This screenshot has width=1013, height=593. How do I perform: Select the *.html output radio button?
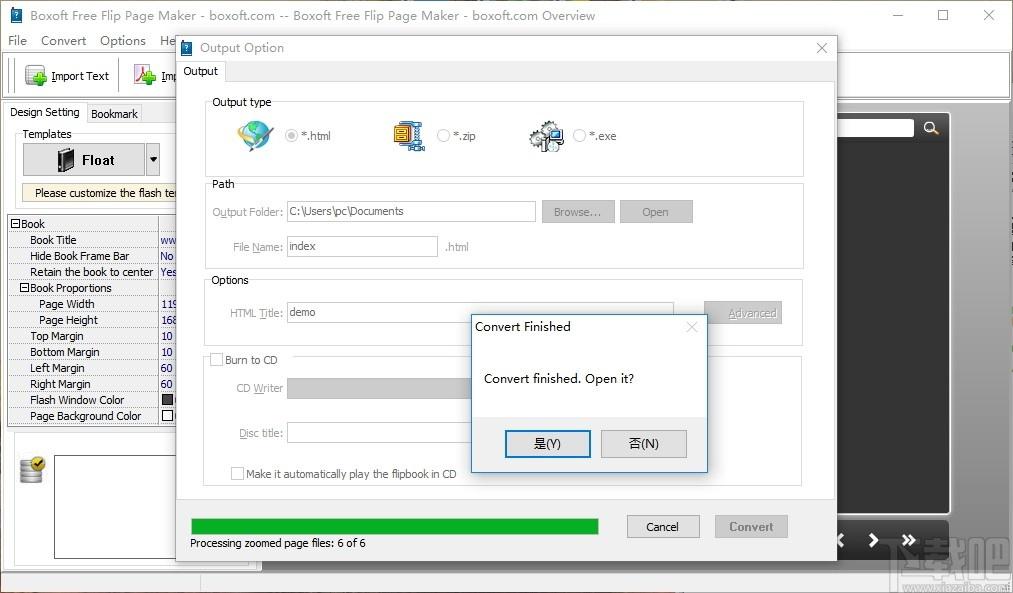tap(291, 136)
